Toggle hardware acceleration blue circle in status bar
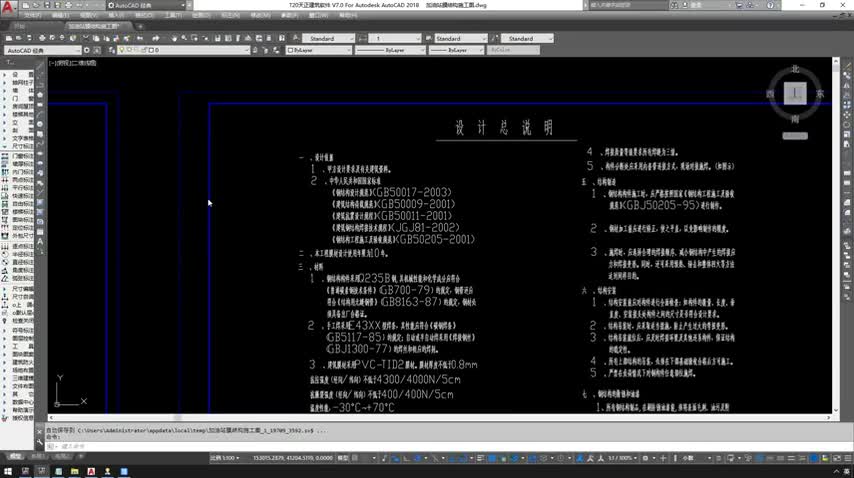Viewport: 854px width, 478px height. (x=814, y=458)
